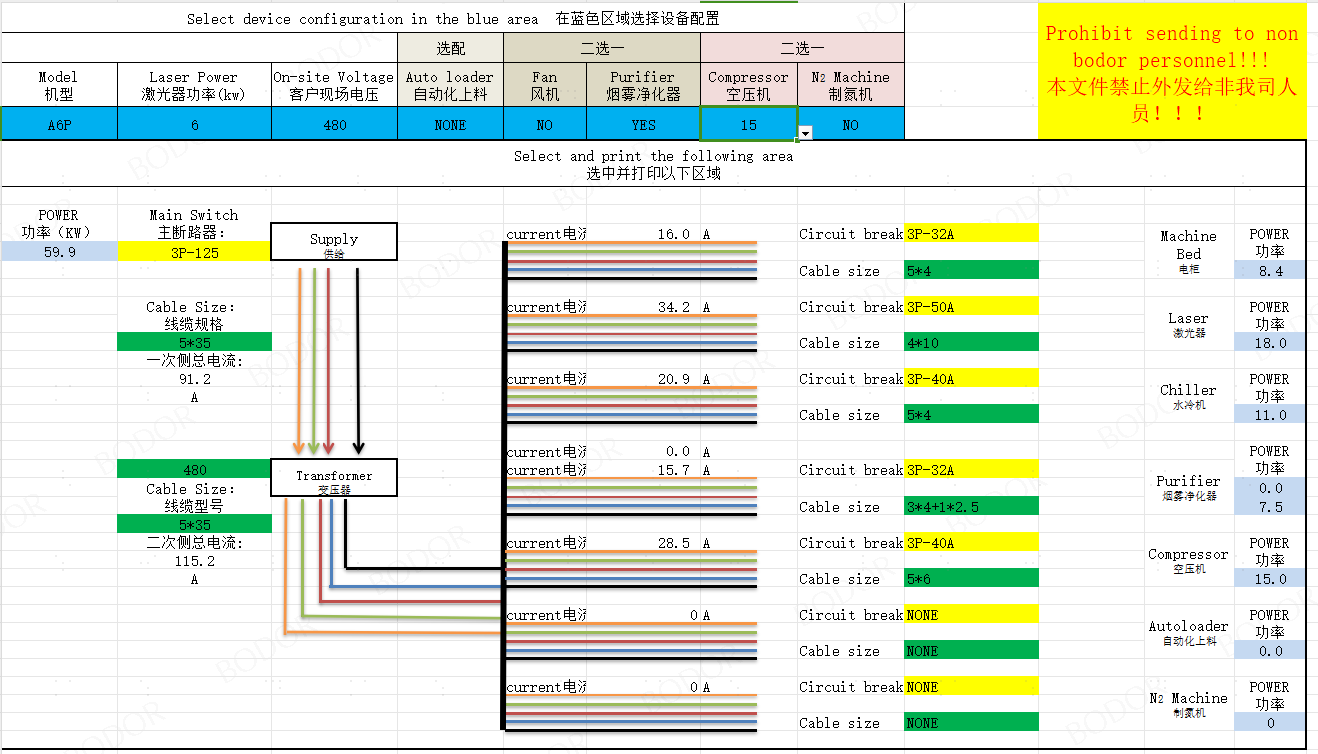Click the 3P-50A circuit breaker cell
This screenshot has height=754, width=1318.
[971, 307]
